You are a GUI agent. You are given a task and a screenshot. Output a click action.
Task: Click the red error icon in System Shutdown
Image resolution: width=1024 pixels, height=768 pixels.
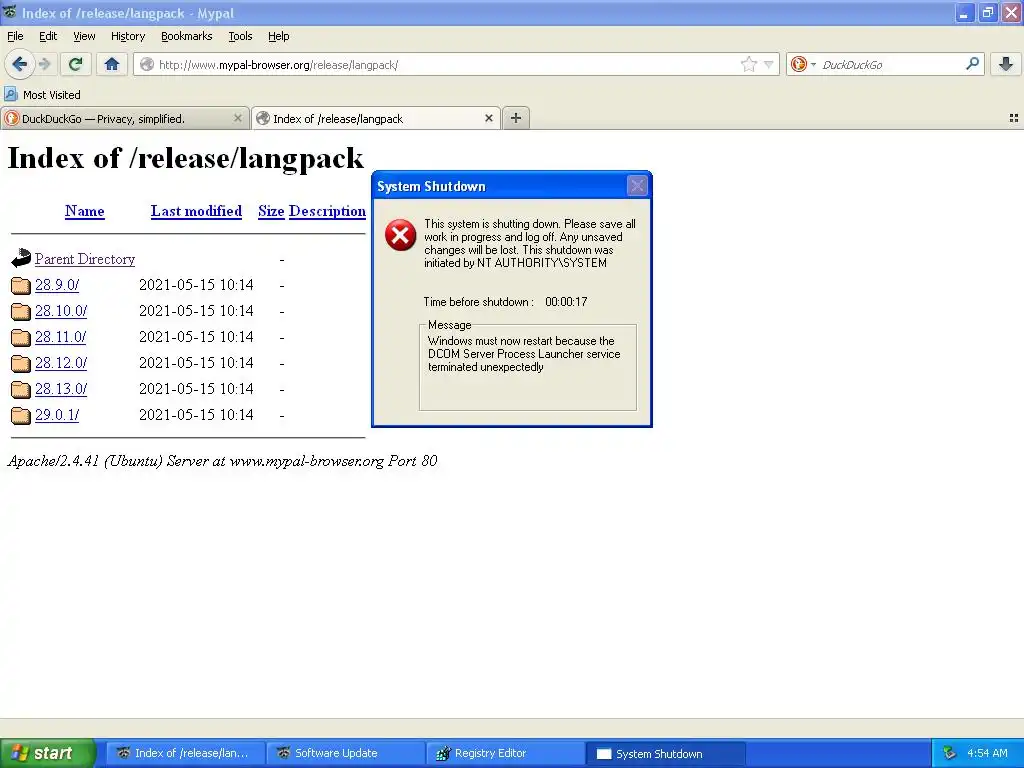400,235
